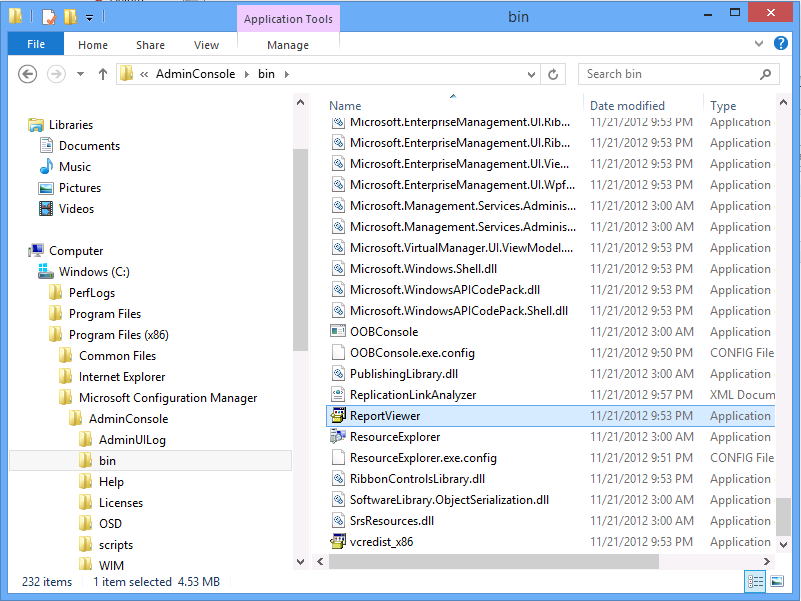Viewport: 801px width, 601px height.
Task: Click the Up one level arrow
Action: pos(103,74)
